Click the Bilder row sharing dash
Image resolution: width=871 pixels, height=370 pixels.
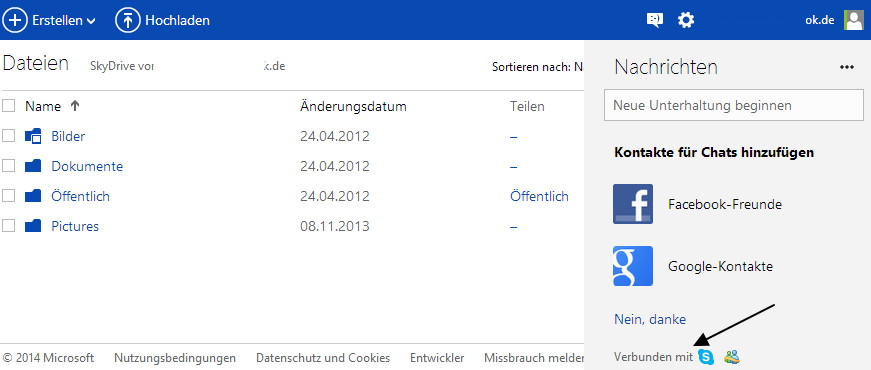click(x=514, y=136)
